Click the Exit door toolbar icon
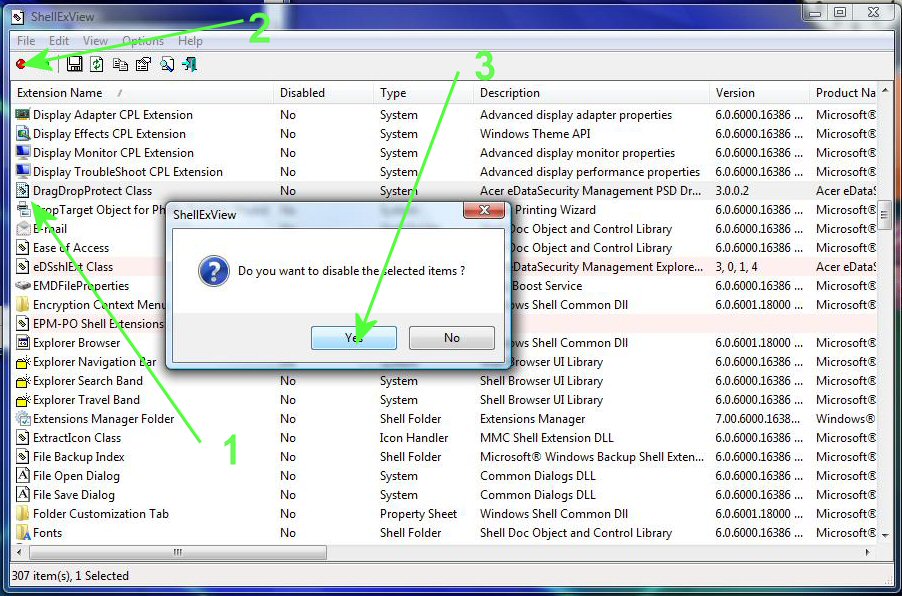Viewport: 902px width, 596px height. 189,64
